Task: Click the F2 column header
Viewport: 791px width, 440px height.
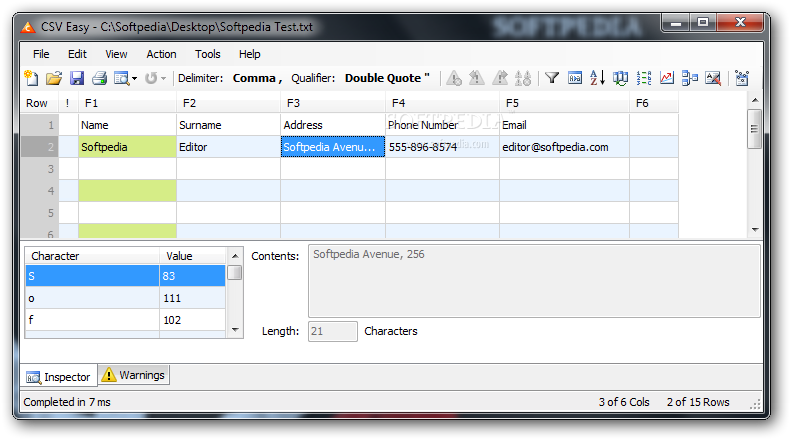Action: (x=229, y=103)
